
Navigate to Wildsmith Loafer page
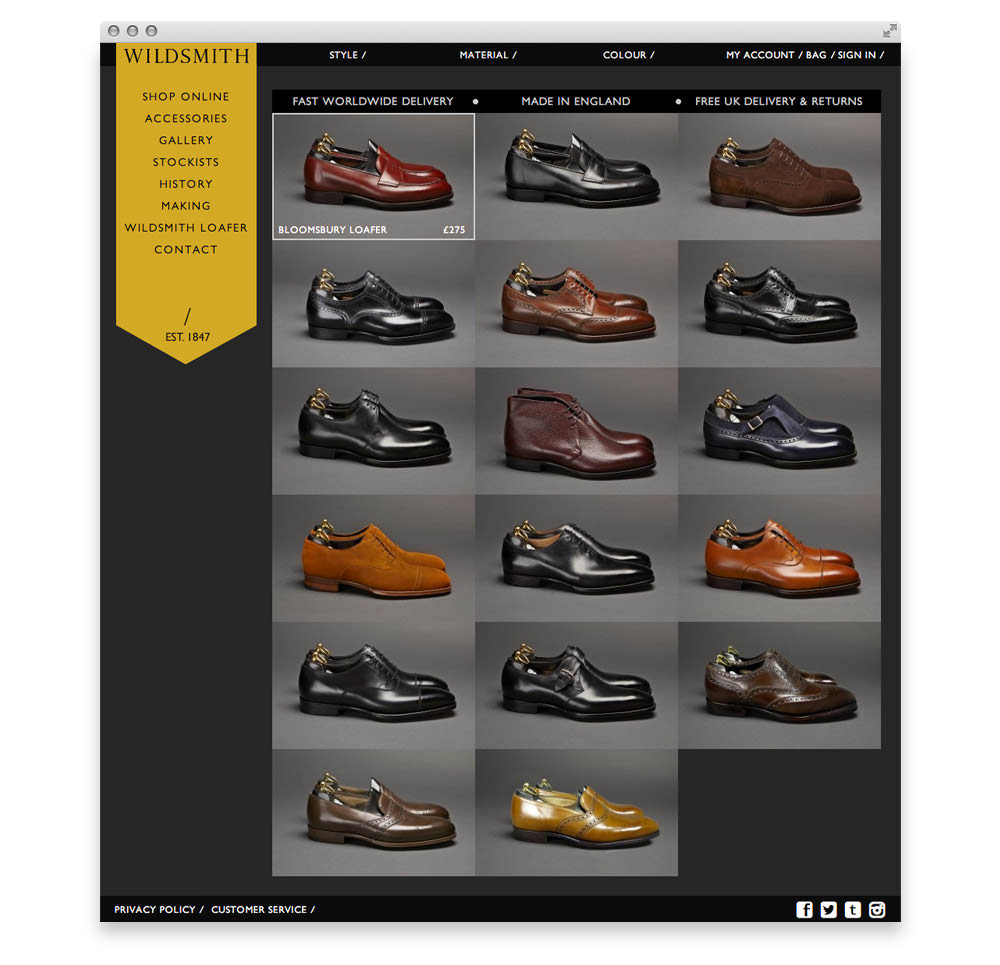point(186,228)
